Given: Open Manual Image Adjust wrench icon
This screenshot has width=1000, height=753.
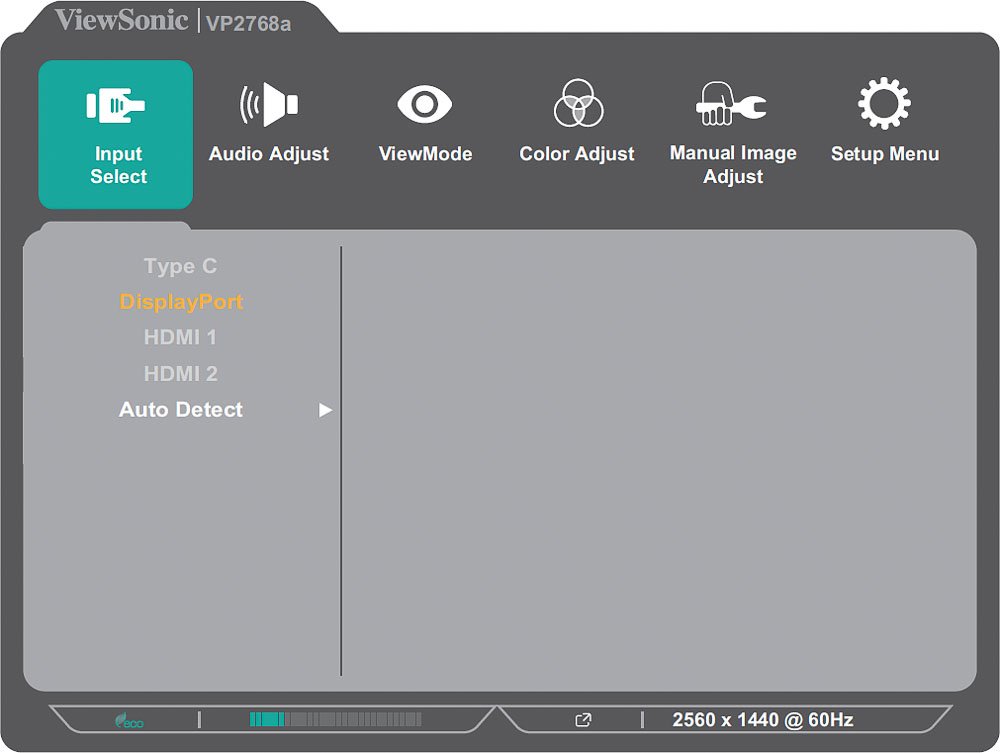Looking at the screenshot, I should click(x=731, y=103).
